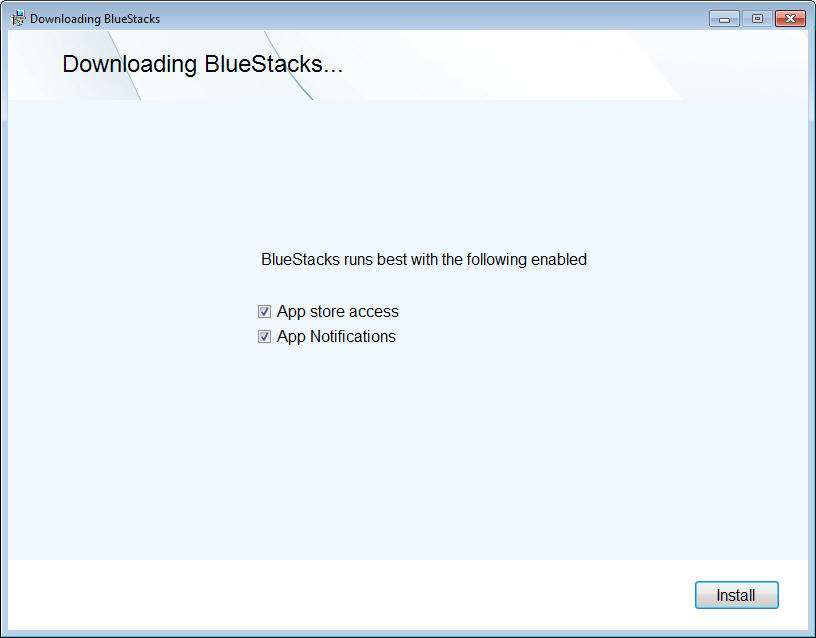This screenshot has width=816, height=638.
Task: Disable the App Notifications checkbox
Action: pyautogui.click(x=264, y=337)
